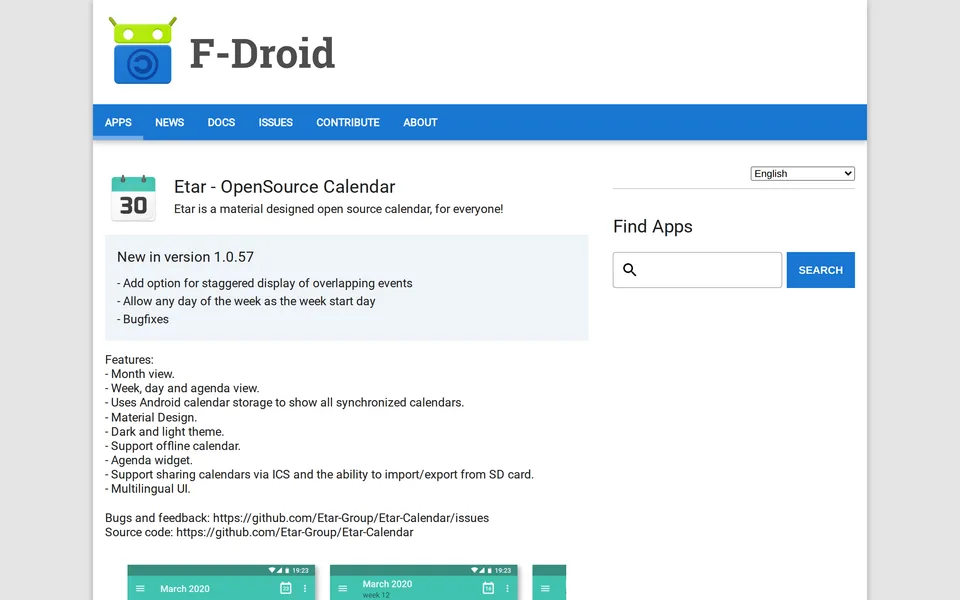Click the 'Find Apps' heading
The height and width of the screenshot is (600, 960).
(653, 227)
